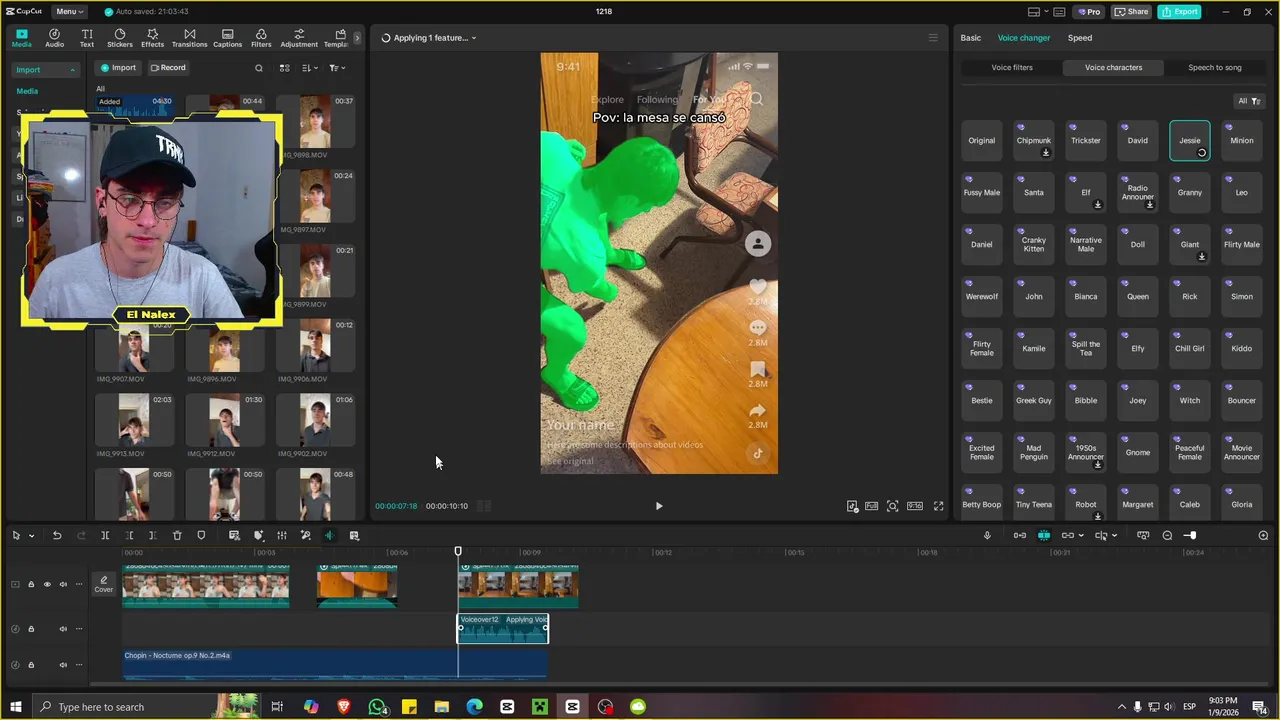Select the Voice characters tab

tap(1113, 68)
